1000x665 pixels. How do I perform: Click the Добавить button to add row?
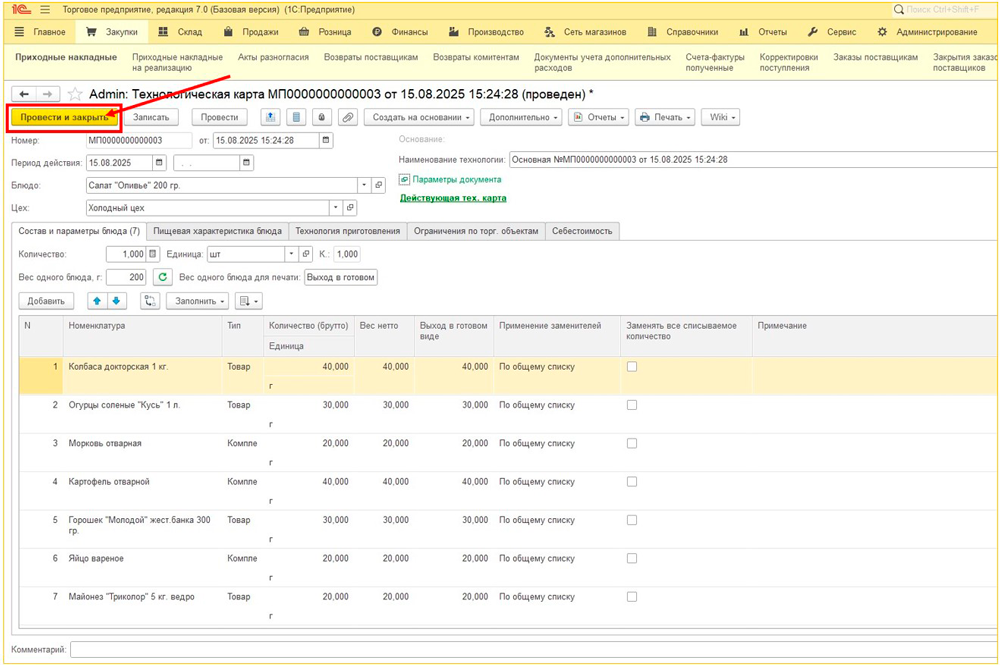point(46,300)
